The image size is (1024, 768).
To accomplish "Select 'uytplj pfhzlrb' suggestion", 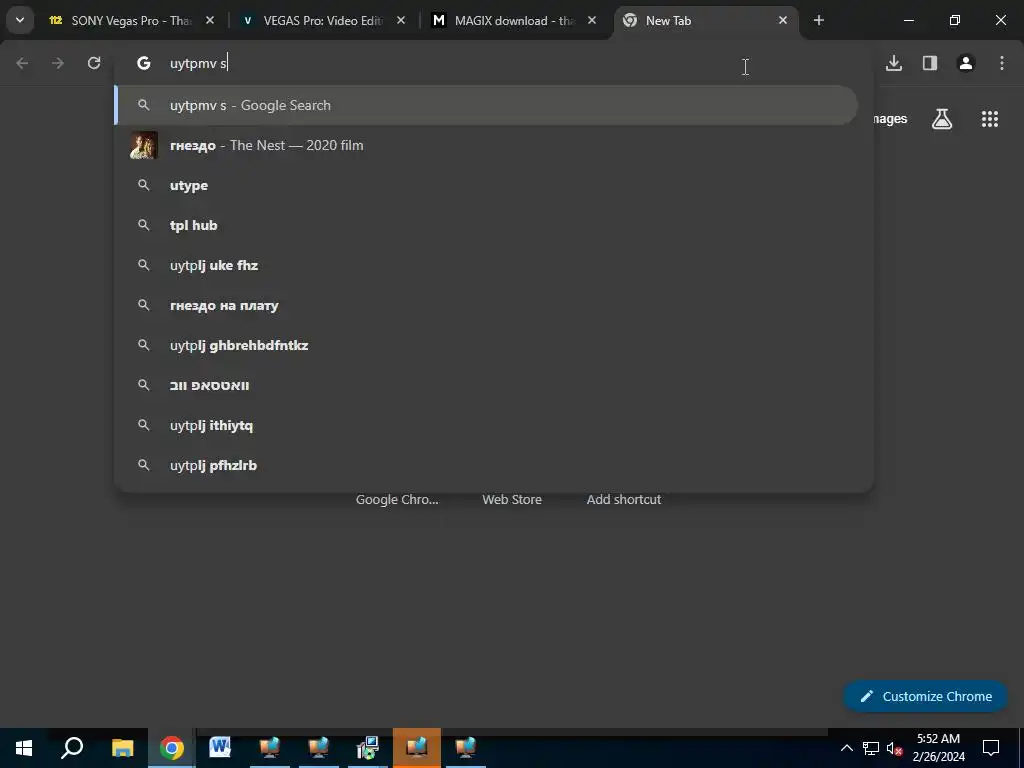I will [x=486, y=465].
